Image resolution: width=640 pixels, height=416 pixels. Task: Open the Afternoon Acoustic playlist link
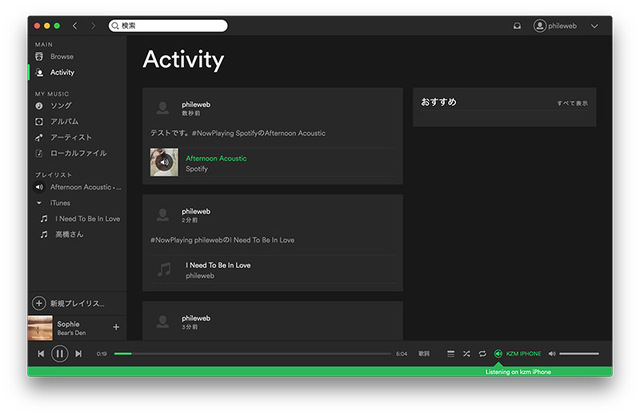click(216, 158)
